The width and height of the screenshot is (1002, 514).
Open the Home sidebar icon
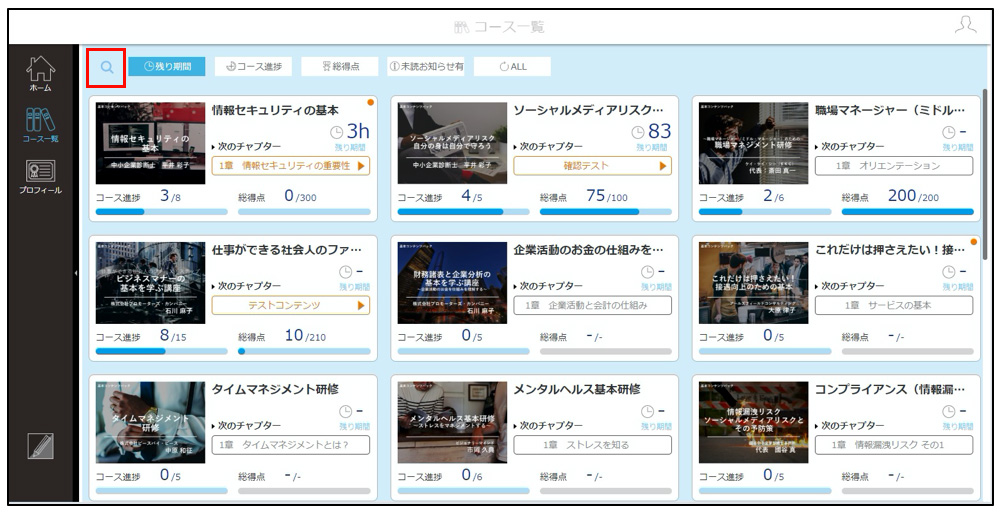coord(40,74)
